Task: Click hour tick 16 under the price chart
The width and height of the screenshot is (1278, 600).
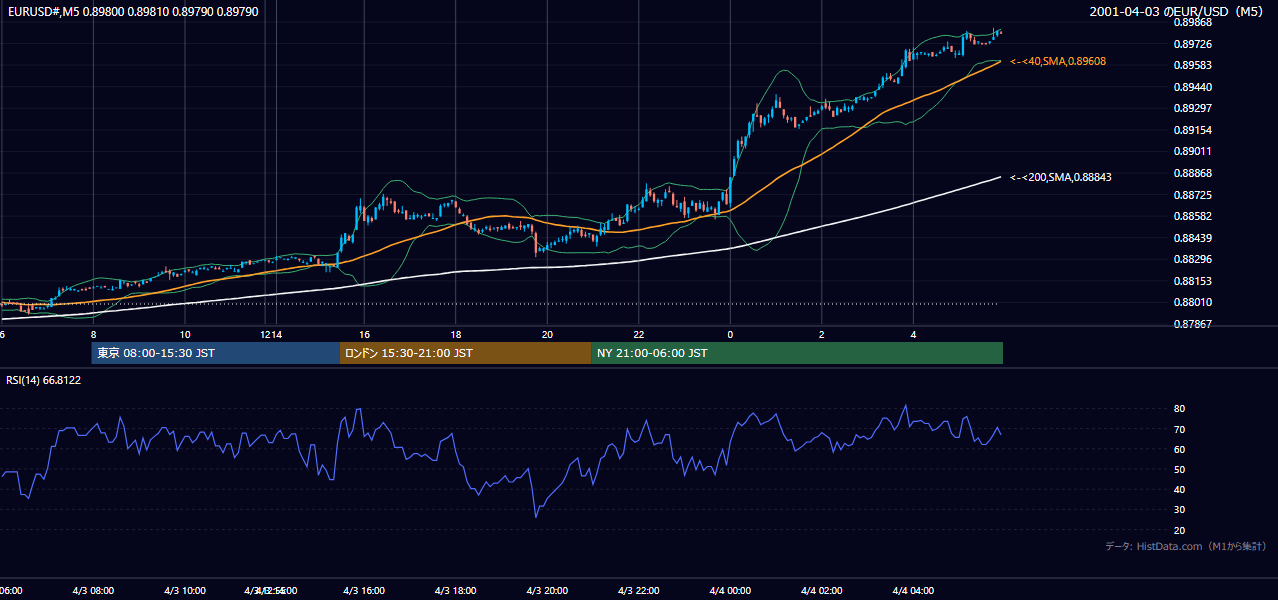Action: 364,334
